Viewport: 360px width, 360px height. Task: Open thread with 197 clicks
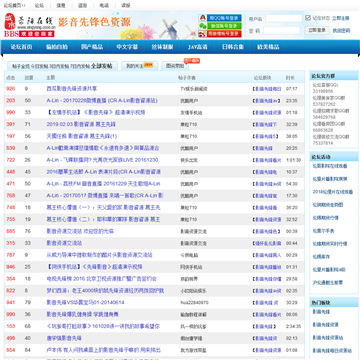82,136
